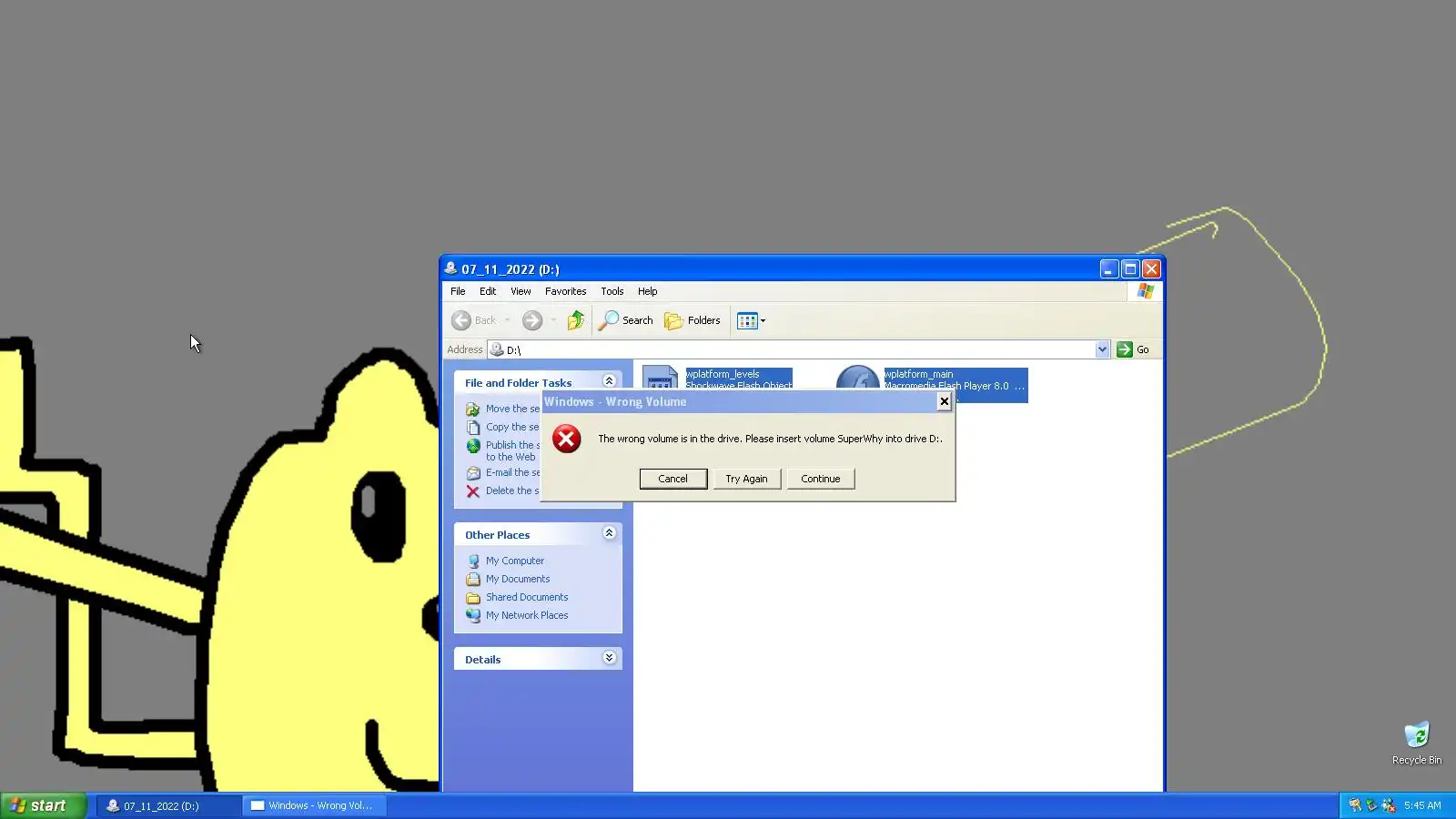Toggle the Folders pane button

(x=692, y=320)
